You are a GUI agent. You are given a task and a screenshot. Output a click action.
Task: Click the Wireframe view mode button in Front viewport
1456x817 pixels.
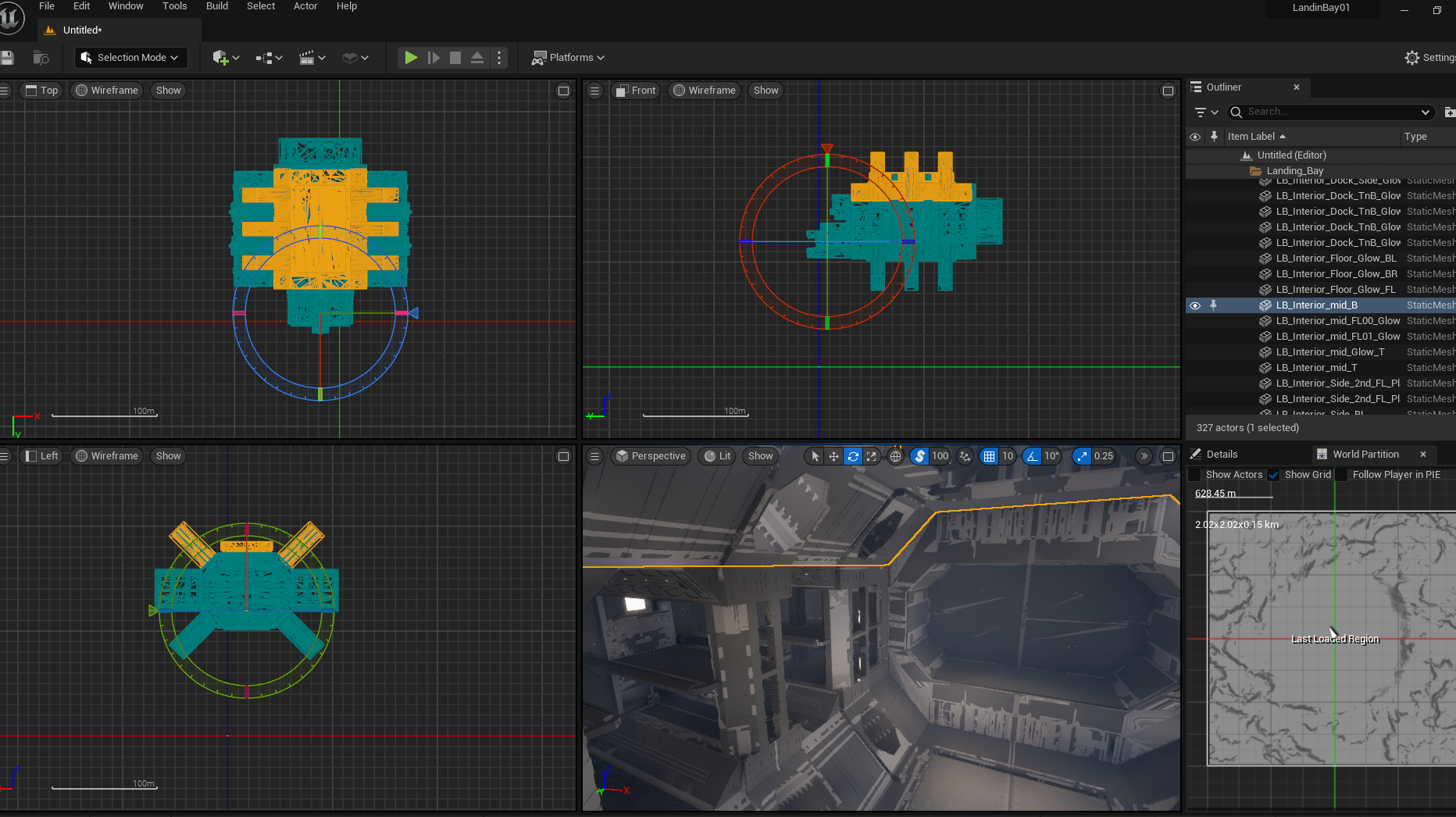705,91
